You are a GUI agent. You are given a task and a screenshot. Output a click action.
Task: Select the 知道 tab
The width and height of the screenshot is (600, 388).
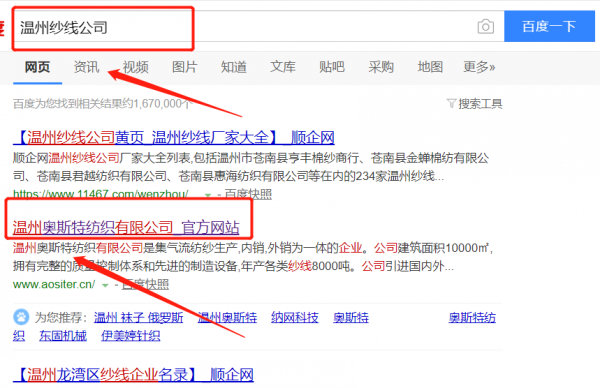point(233,67)
